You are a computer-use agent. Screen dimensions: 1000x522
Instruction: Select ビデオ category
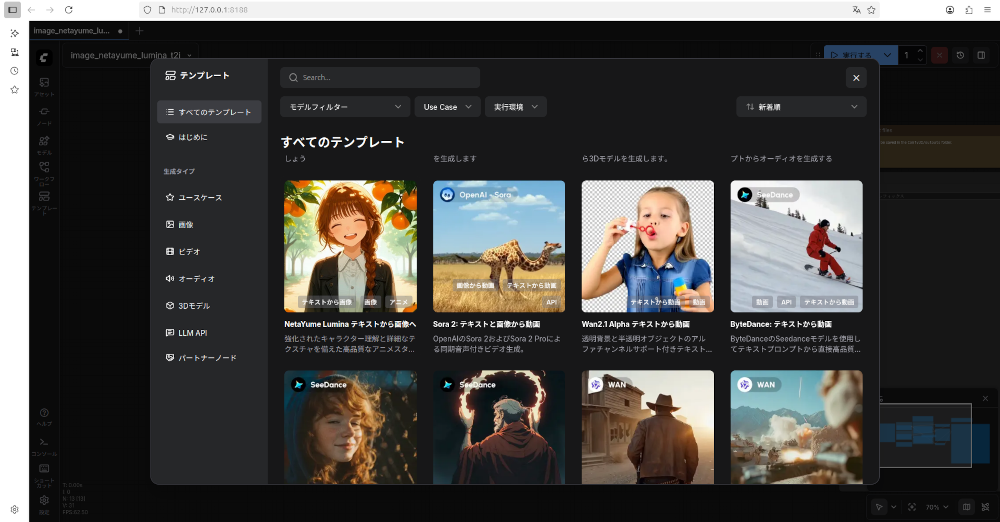[x=209, y=251]
